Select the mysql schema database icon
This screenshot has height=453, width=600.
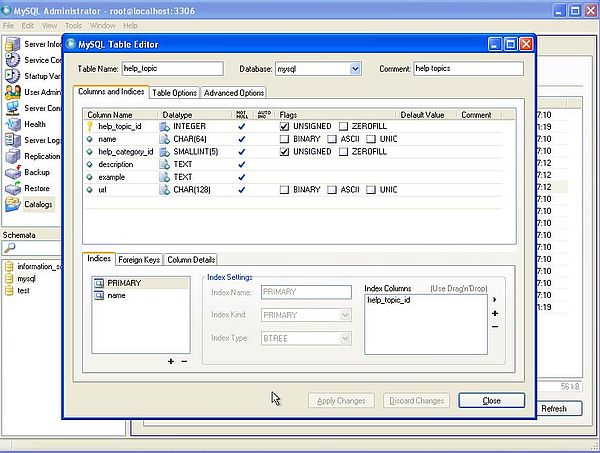[9, 279]
